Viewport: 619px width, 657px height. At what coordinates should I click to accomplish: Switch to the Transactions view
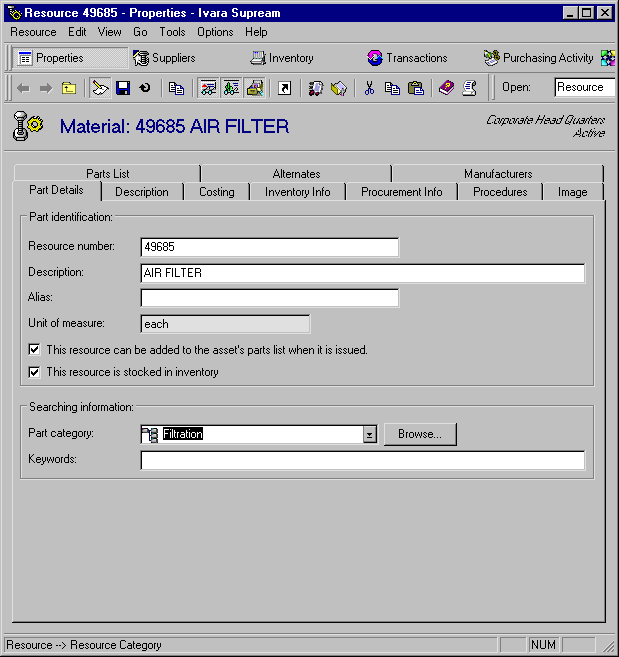407,58
